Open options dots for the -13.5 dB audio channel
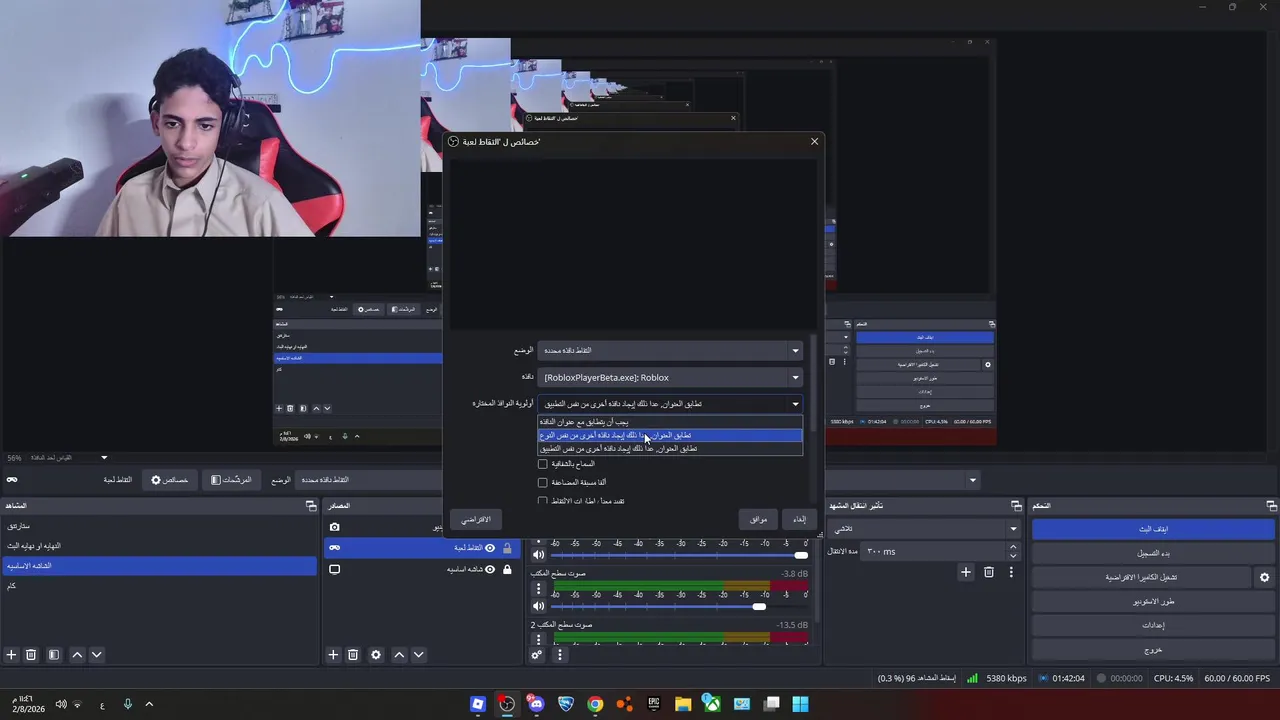This screenshot has width=1280, height=720. click(x=538, y=640)
